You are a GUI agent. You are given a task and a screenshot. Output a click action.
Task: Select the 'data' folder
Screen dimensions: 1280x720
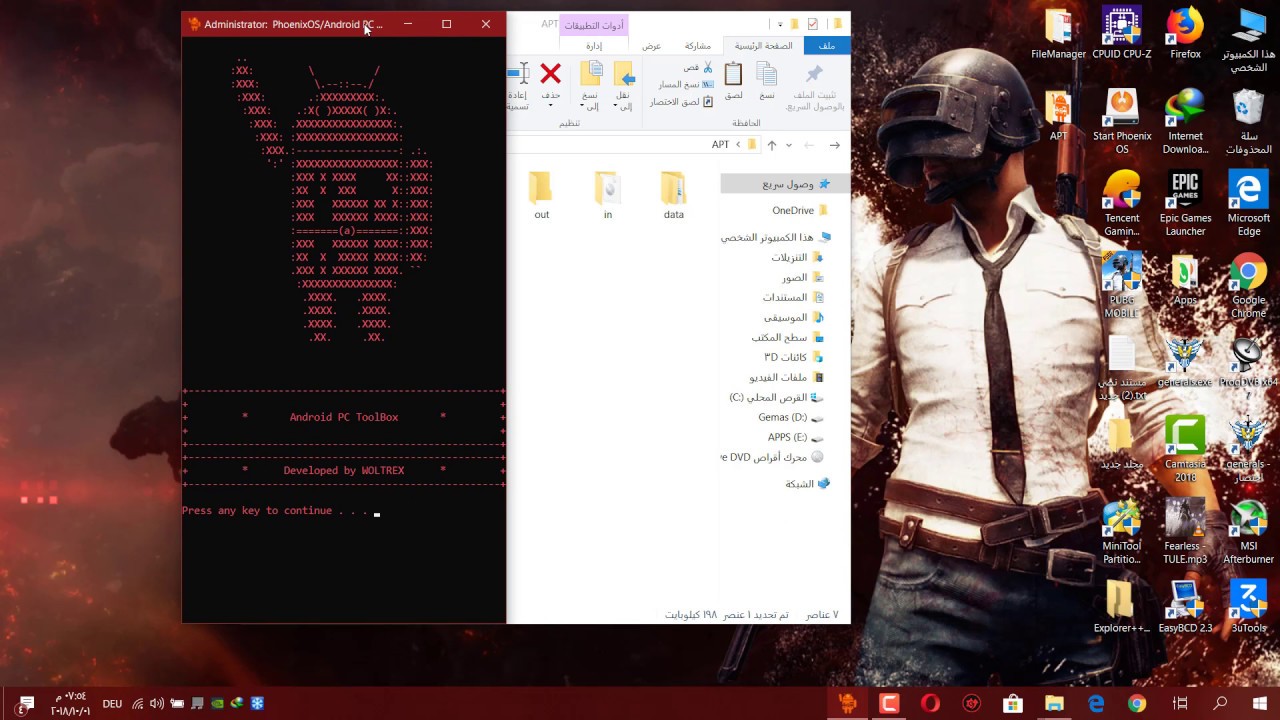(673, 195)
